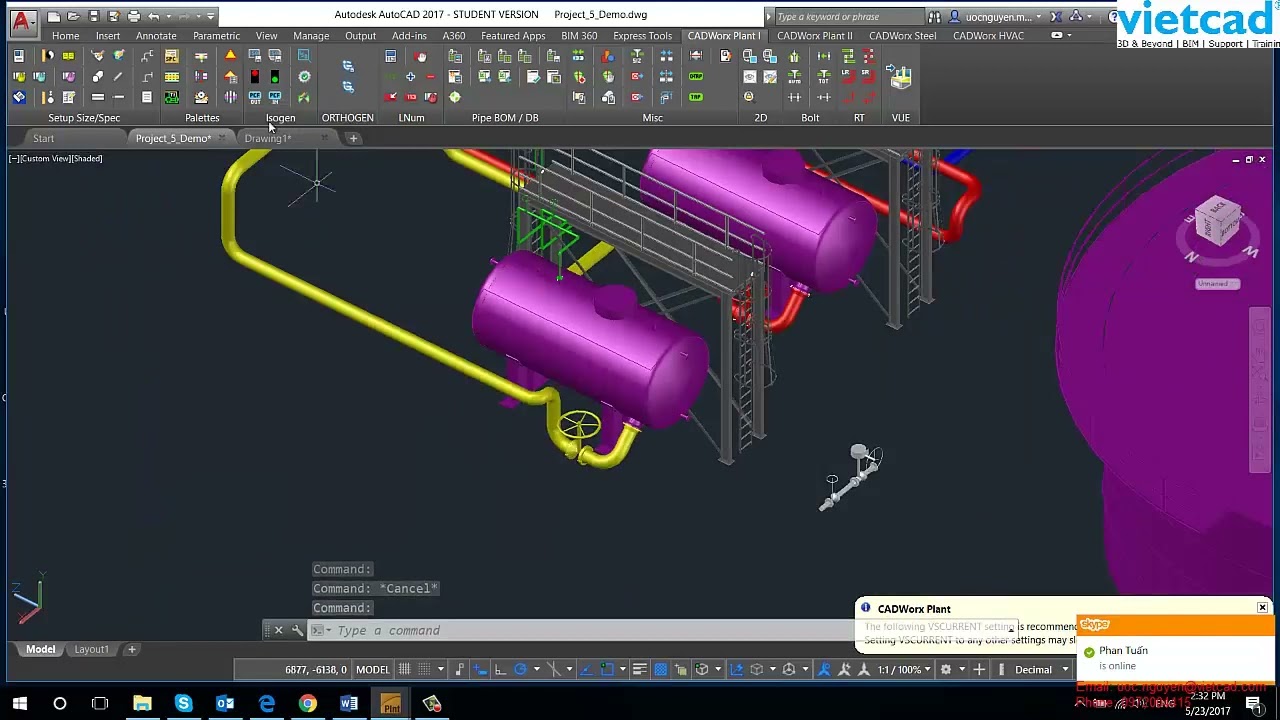Open the Annotate ribbon tab
Screen dimensions: 1280x720
coord(156,36)
